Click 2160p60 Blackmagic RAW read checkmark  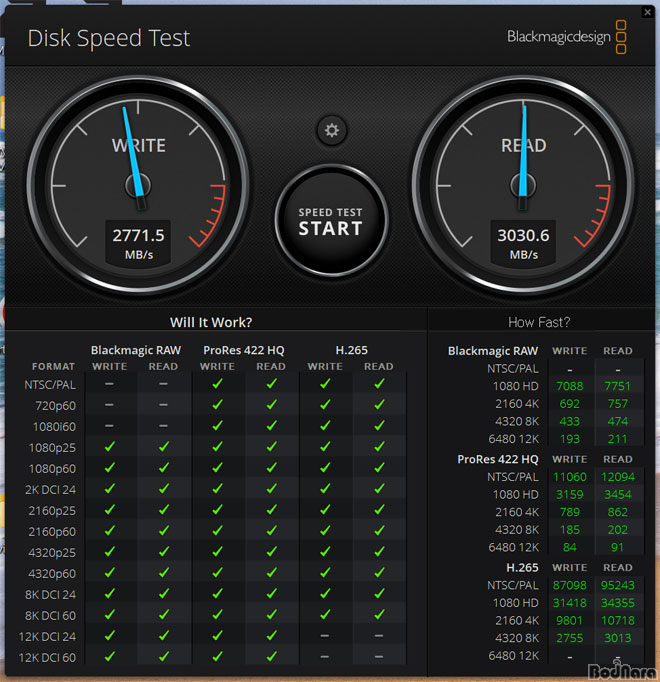[x=164, y=531]
